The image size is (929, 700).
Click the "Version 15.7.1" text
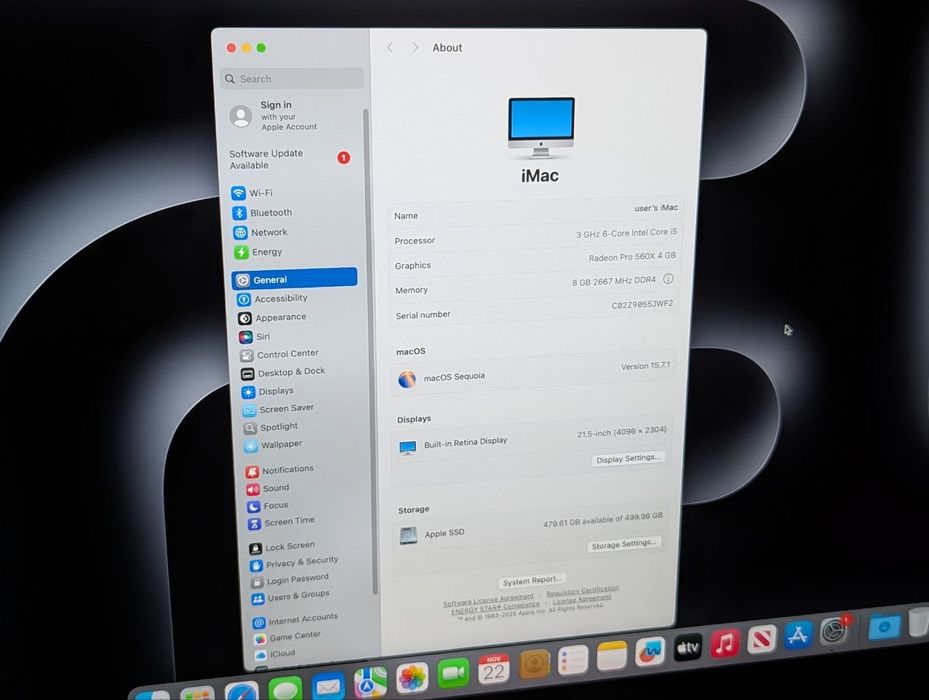tap(645, 366)
